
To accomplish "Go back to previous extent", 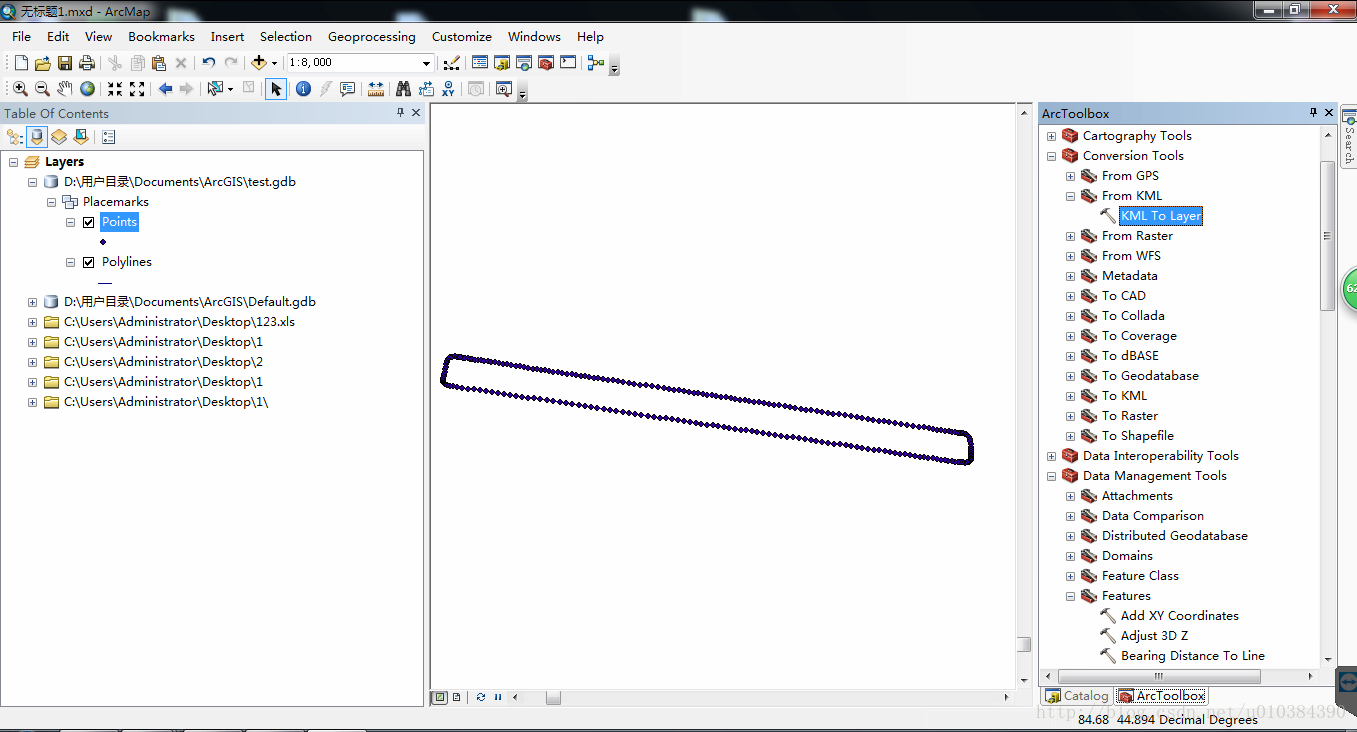I will pyautogui.click(x=165, y=89).
